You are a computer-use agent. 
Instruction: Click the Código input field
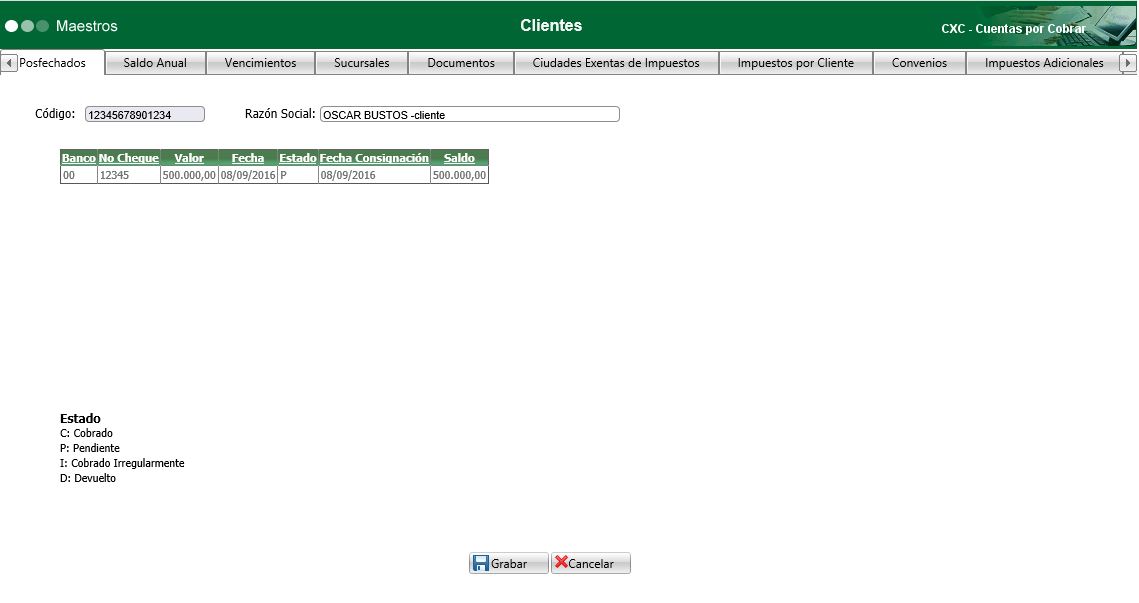coord(145,114)
